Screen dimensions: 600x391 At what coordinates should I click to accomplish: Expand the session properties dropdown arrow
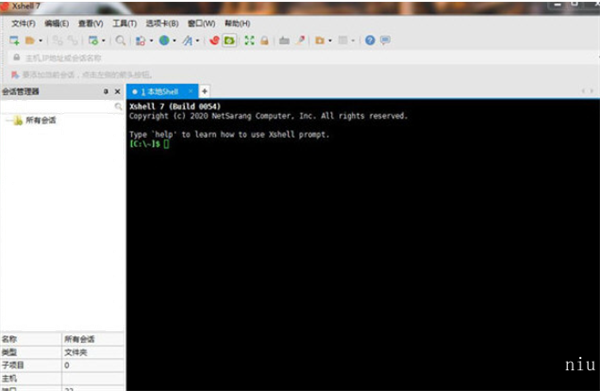(x=104, y=41)
